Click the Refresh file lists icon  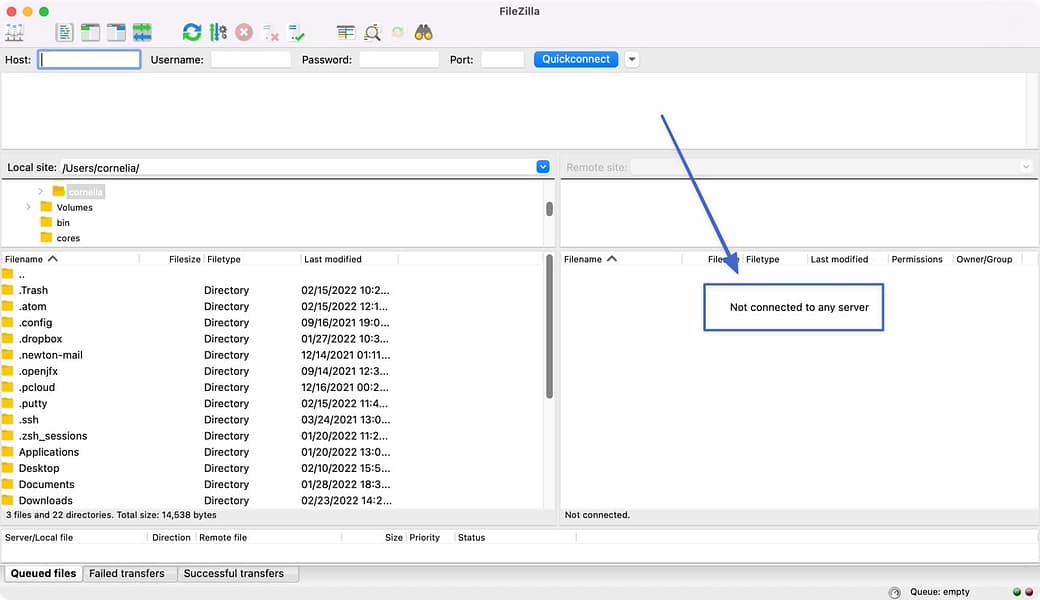[192, 32]
